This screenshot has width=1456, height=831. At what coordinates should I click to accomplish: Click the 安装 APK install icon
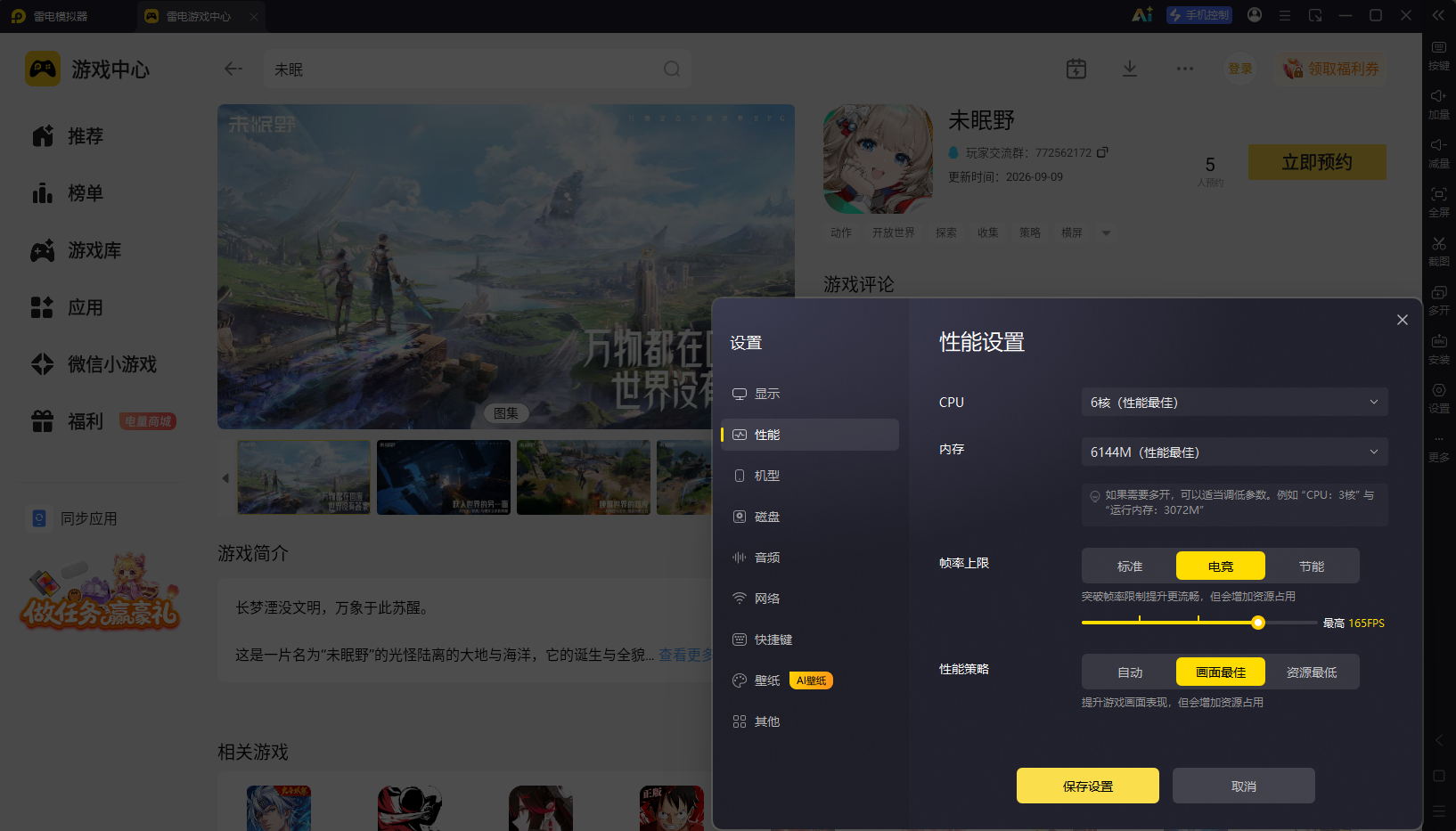(x=1439, y=348)
